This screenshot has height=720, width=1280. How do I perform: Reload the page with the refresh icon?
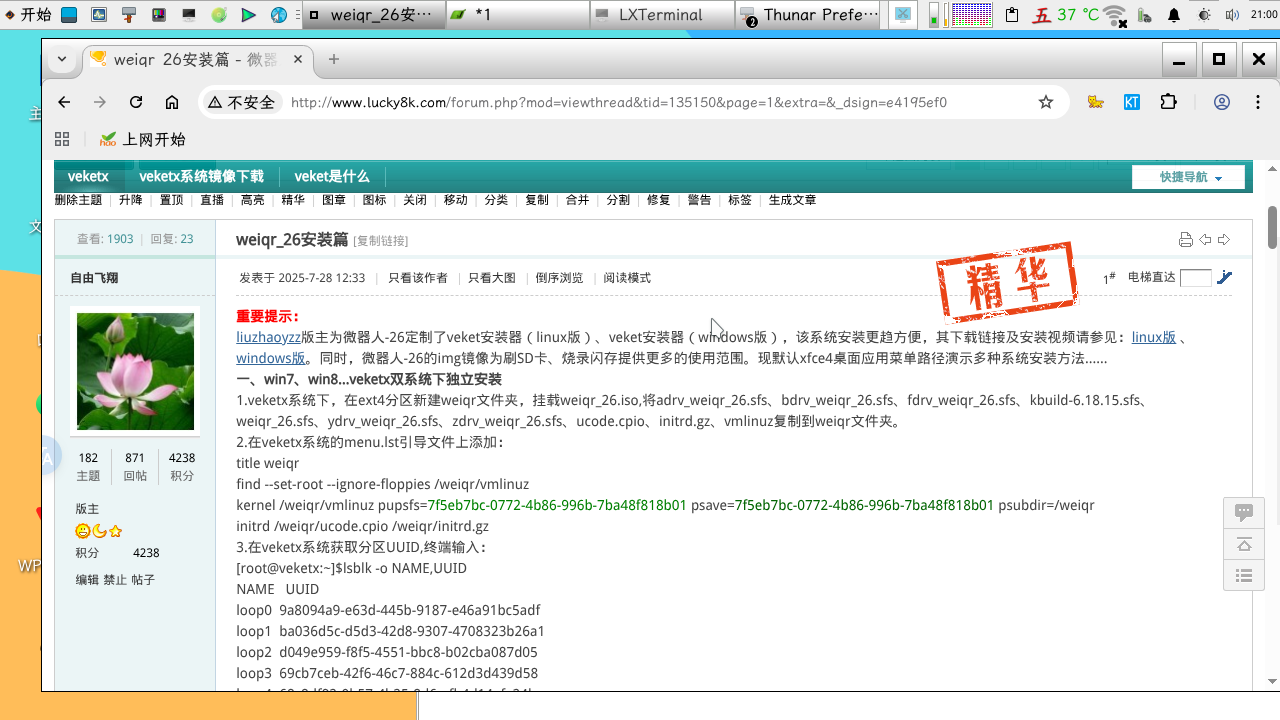point(135,102)
